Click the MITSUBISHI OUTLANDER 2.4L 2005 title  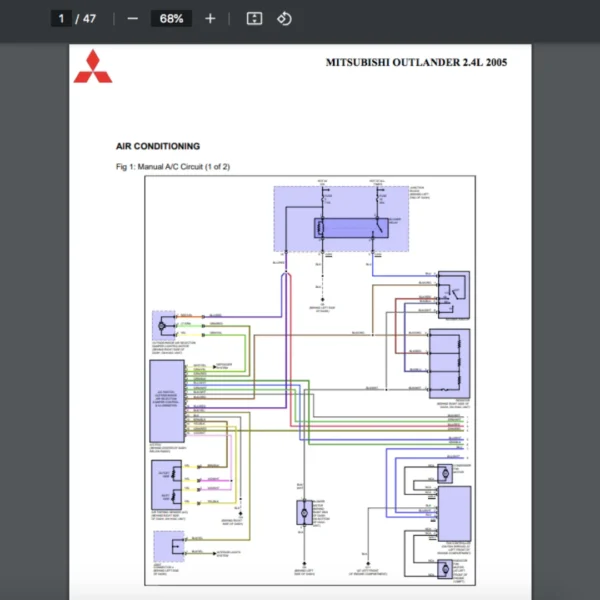tap(416, 62)
